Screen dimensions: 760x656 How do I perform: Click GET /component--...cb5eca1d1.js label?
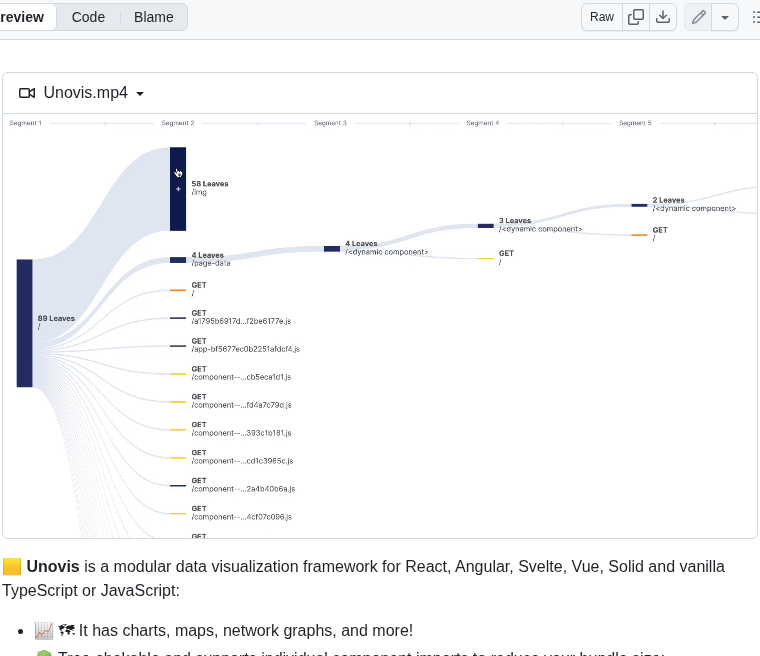click(241, 373)
